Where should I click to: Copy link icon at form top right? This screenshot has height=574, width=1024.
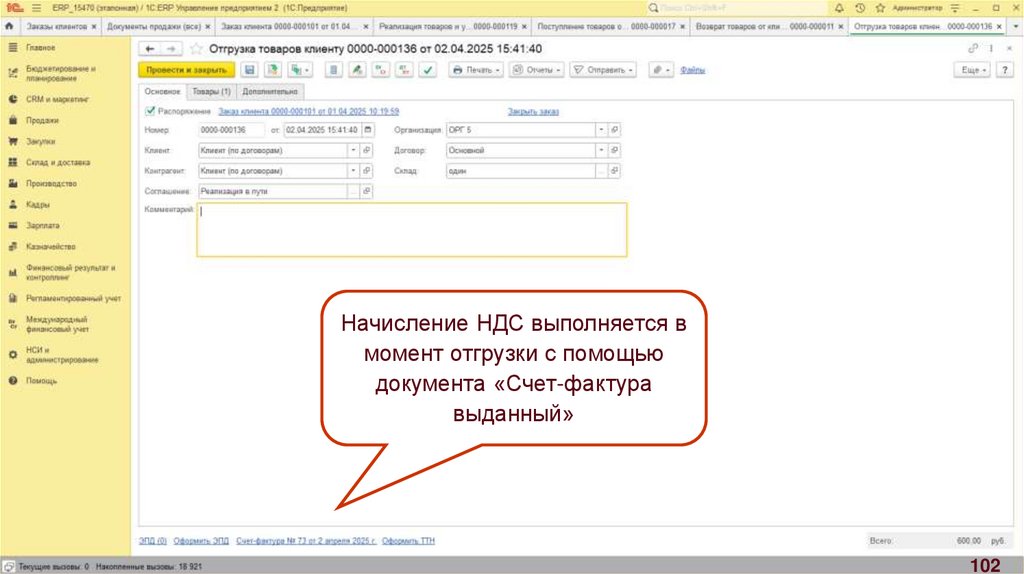(973, 48)
